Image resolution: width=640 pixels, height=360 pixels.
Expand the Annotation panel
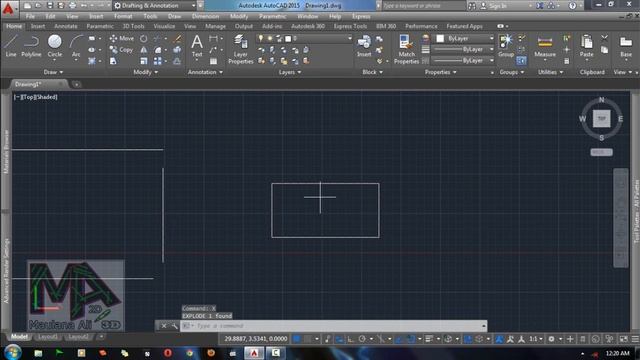(205, 72)
